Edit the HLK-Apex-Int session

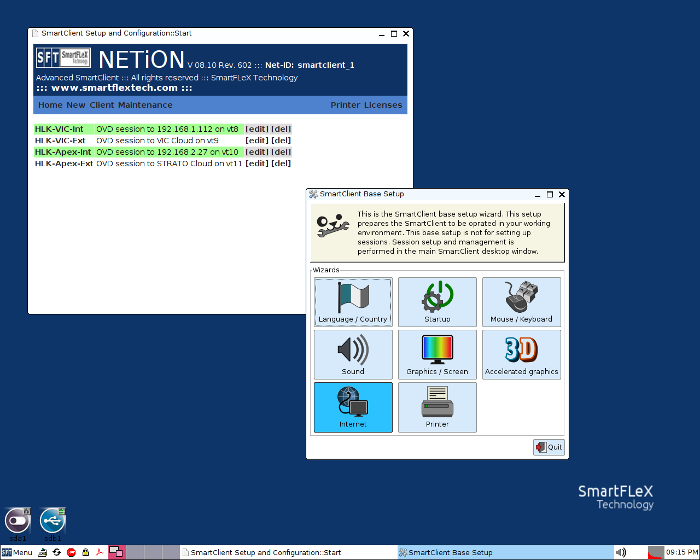(x=257, y=152)
